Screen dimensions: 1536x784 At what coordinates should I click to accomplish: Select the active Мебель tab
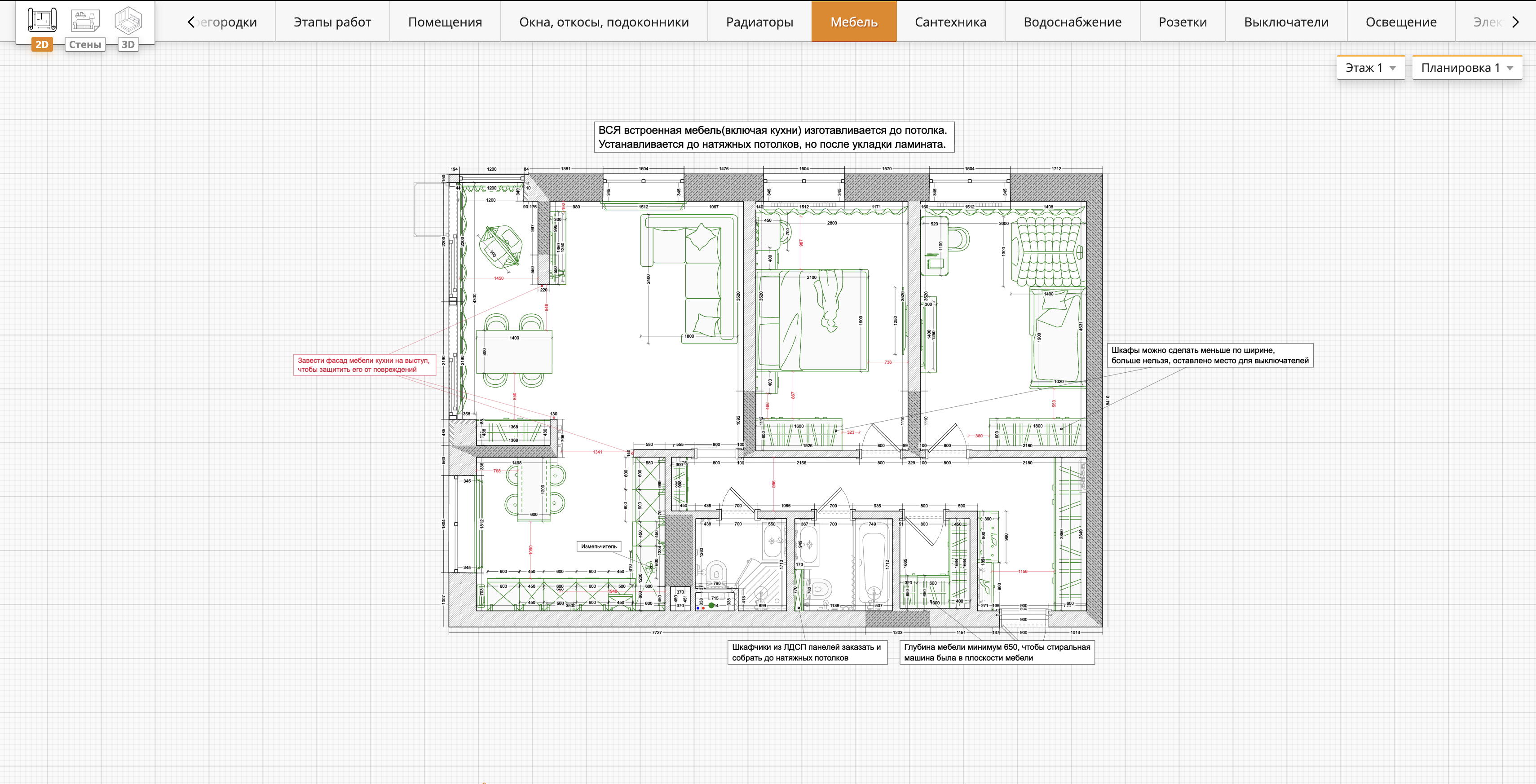(854, 22)
